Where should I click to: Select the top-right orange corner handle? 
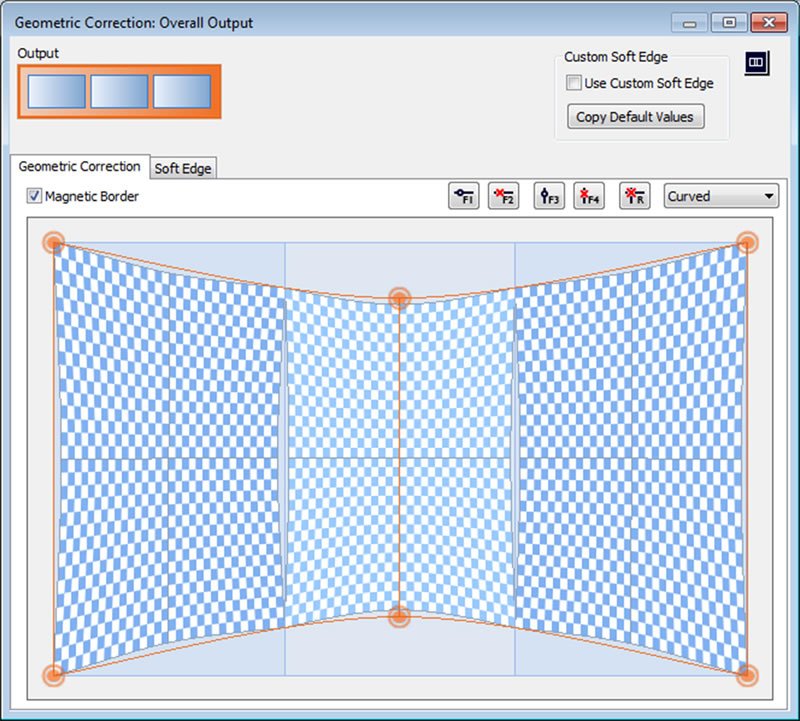747,242
